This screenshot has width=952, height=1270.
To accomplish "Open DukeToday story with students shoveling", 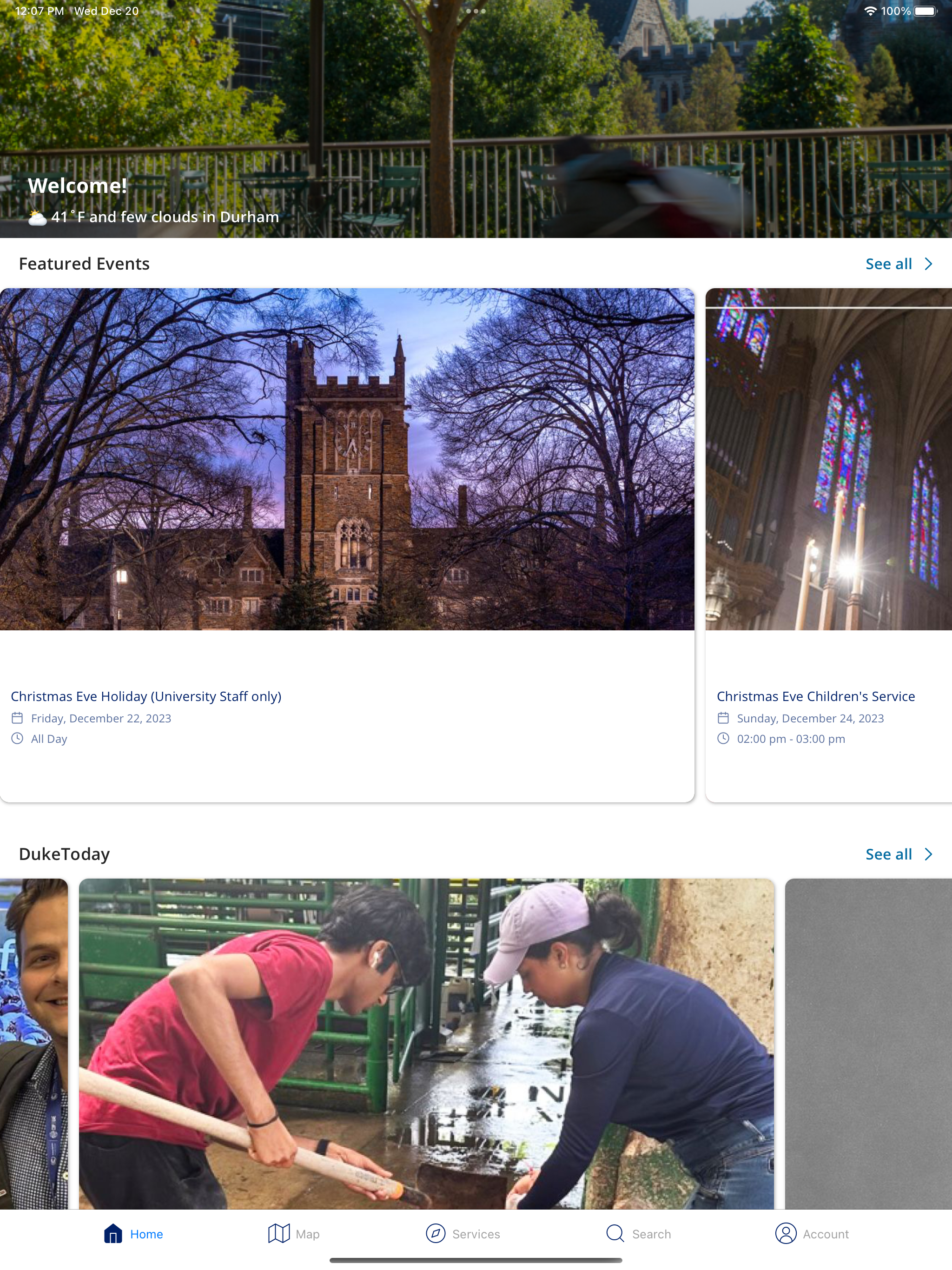I will [427, 1044].
